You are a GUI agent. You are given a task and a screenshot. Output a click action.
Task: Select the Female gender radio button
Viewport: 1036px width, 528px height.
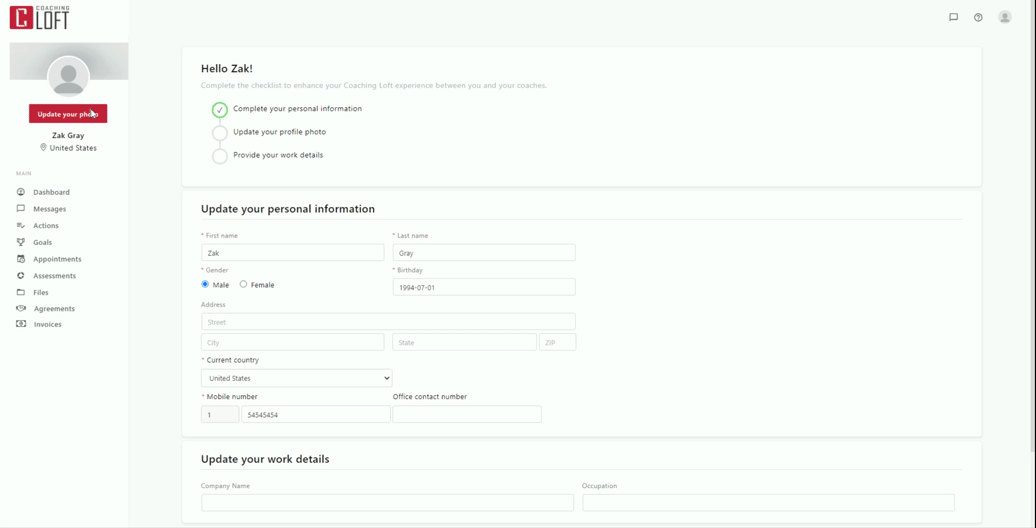tap(243, 284)
